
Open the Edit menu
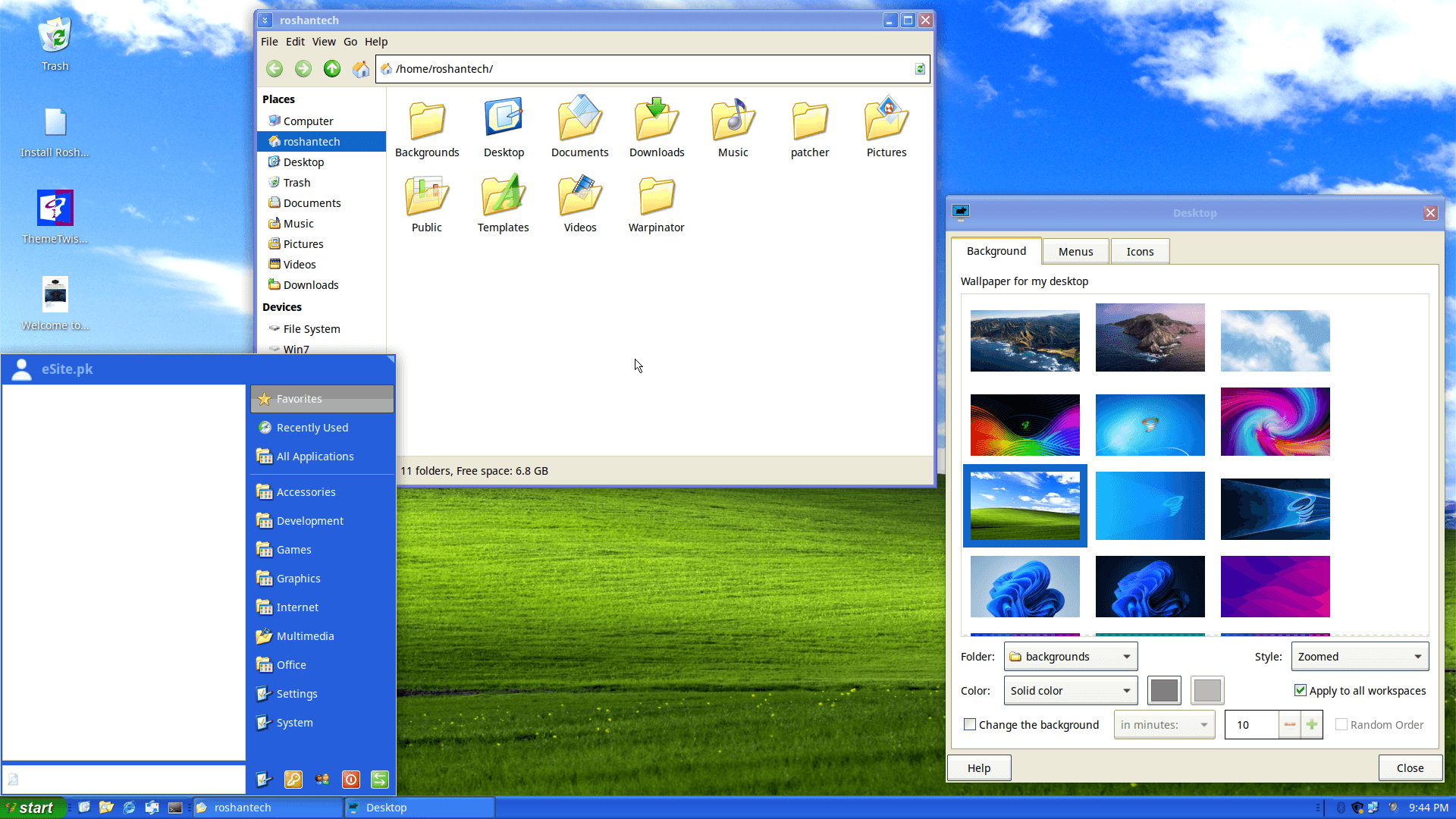pyautogui.click(x=295, y=42)
